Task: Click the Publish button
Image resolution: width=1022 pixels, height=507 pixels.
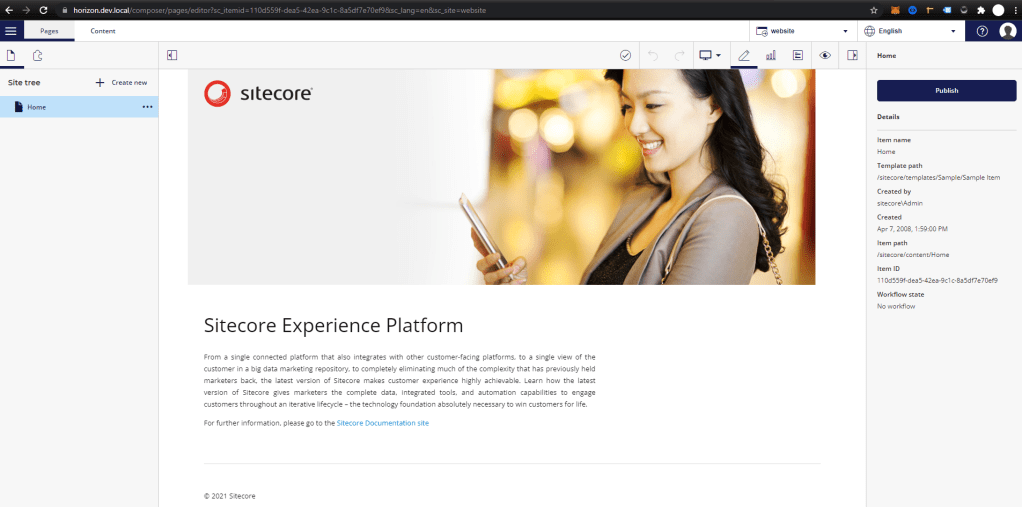Action: point(946,91)
